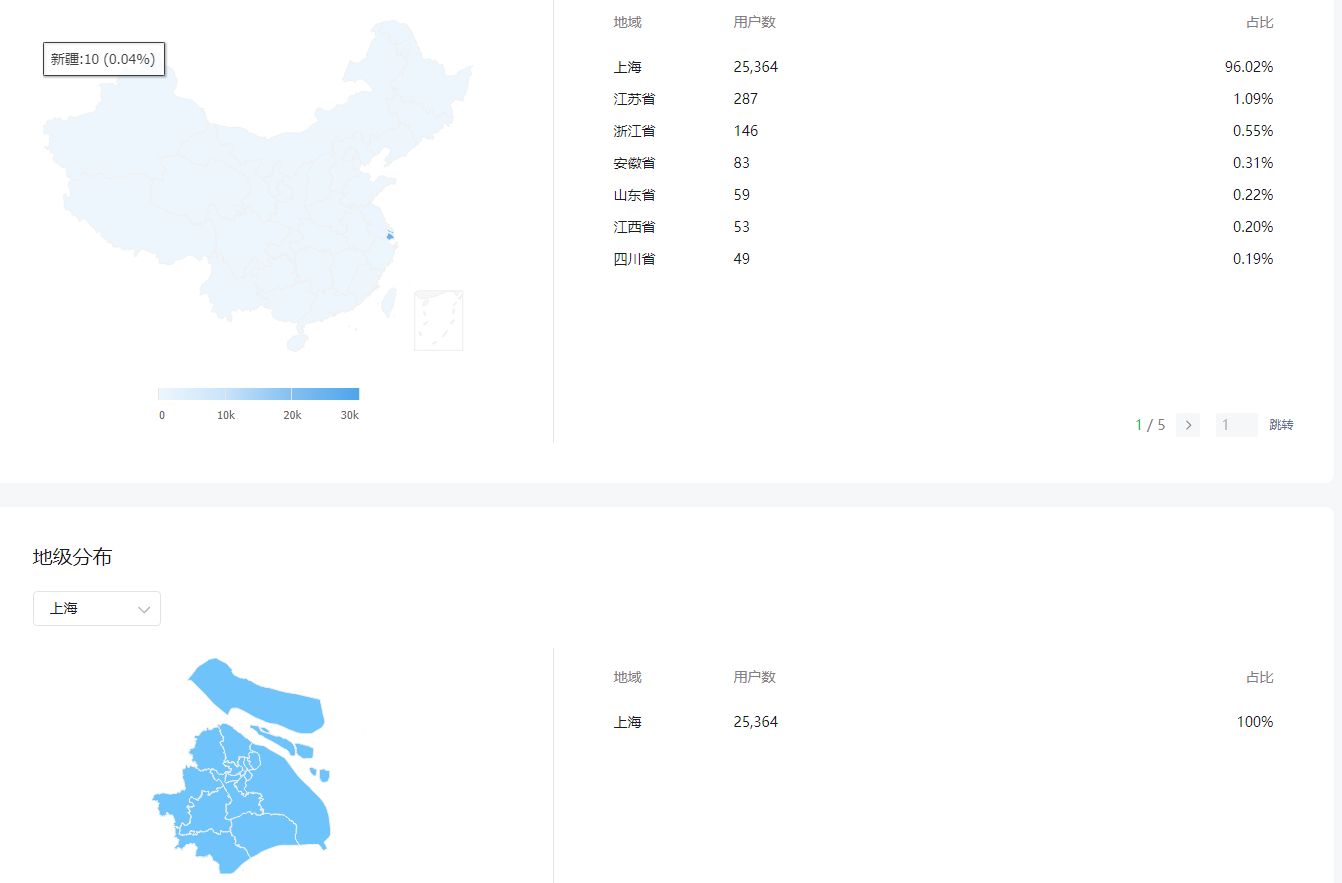Open the 上海 region dropdown

(x=97, y=608)
